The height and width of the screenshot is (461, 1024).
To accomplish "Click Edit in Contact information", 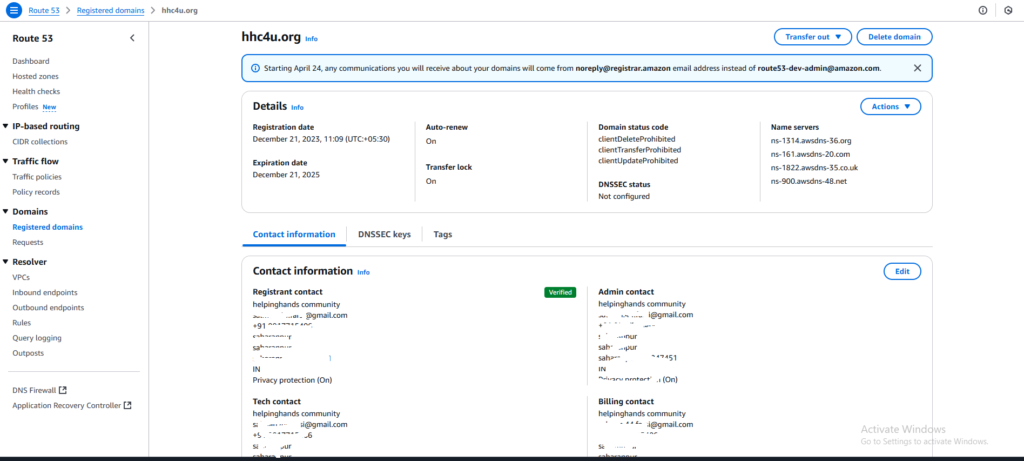I will click(902, 271).
